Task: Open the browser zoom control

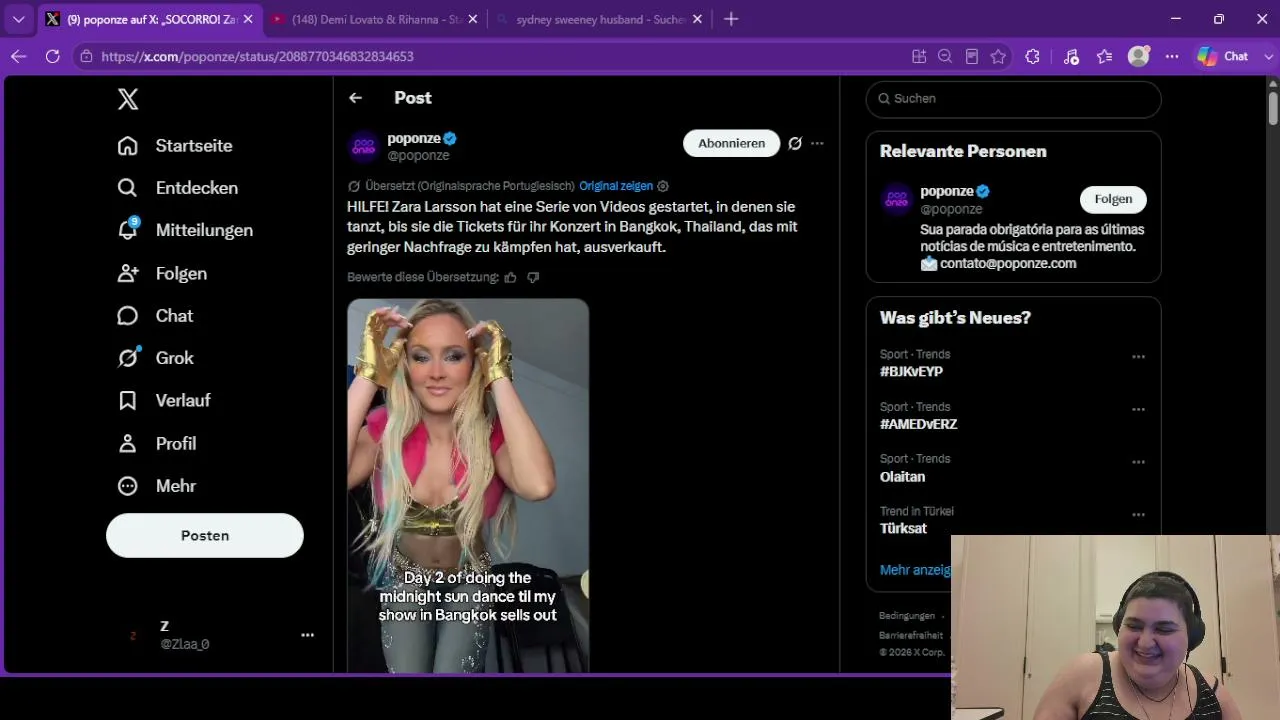Action: point(945,57)
